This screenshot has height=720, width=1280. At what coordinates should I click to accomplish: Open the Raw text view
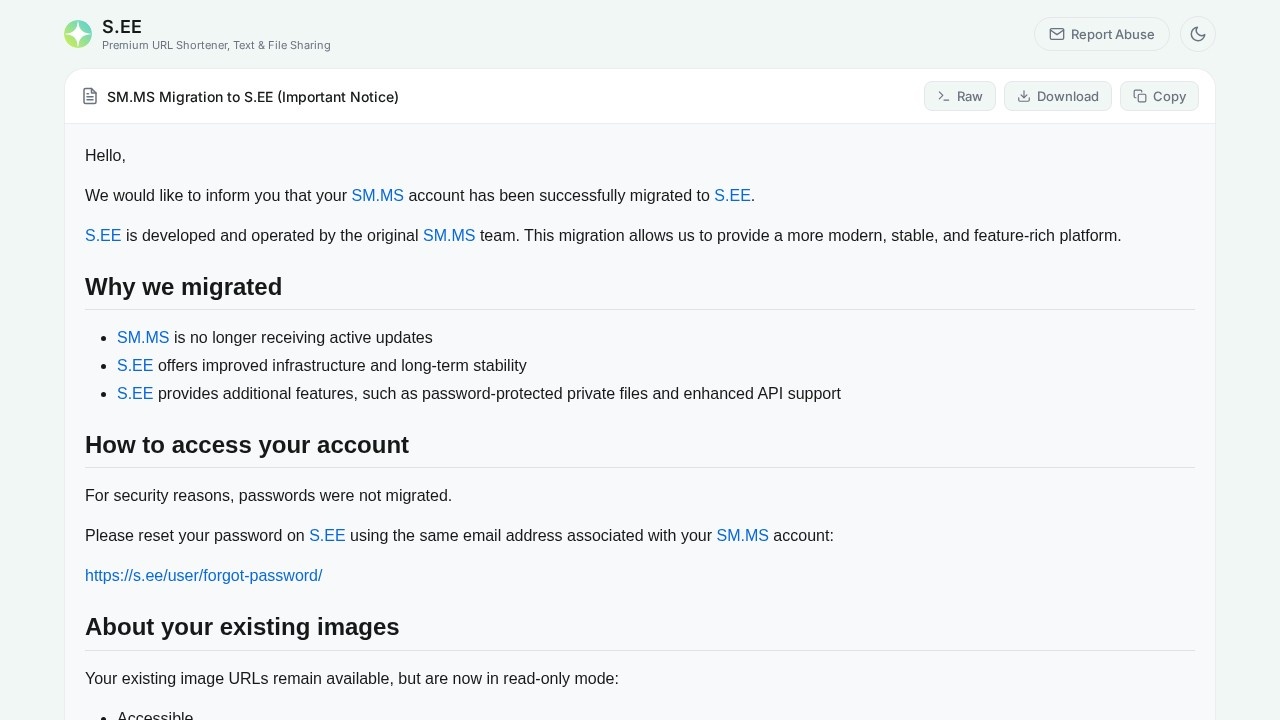point(959,96)
